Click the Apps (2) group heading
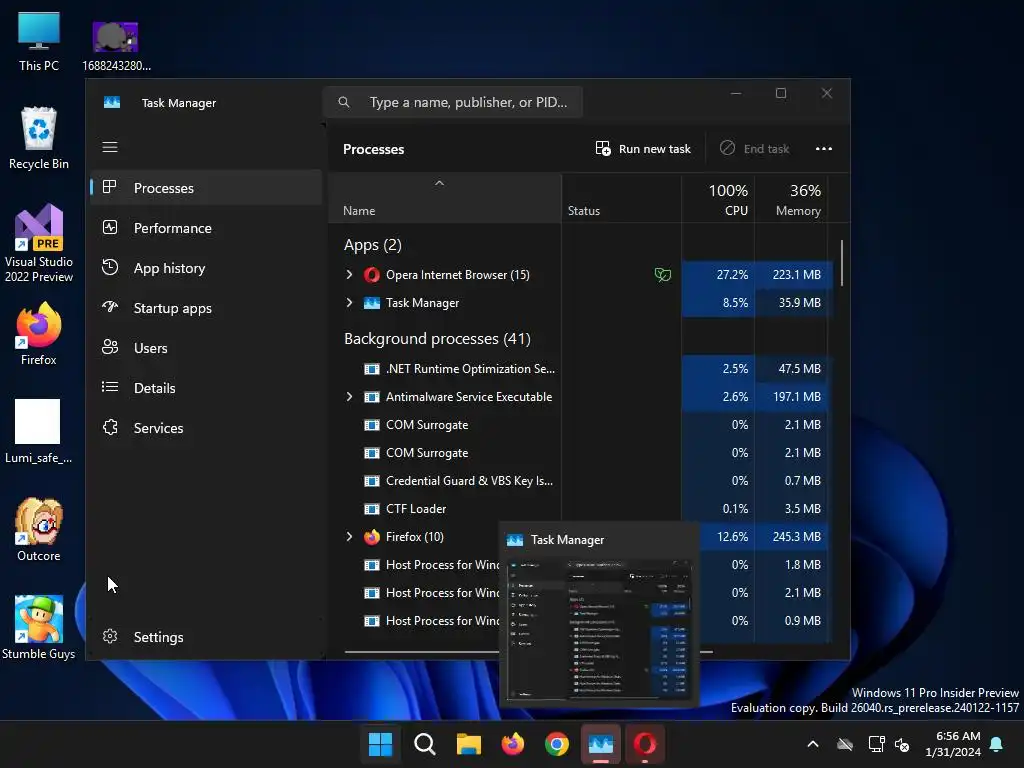 [x=372, y=245]
